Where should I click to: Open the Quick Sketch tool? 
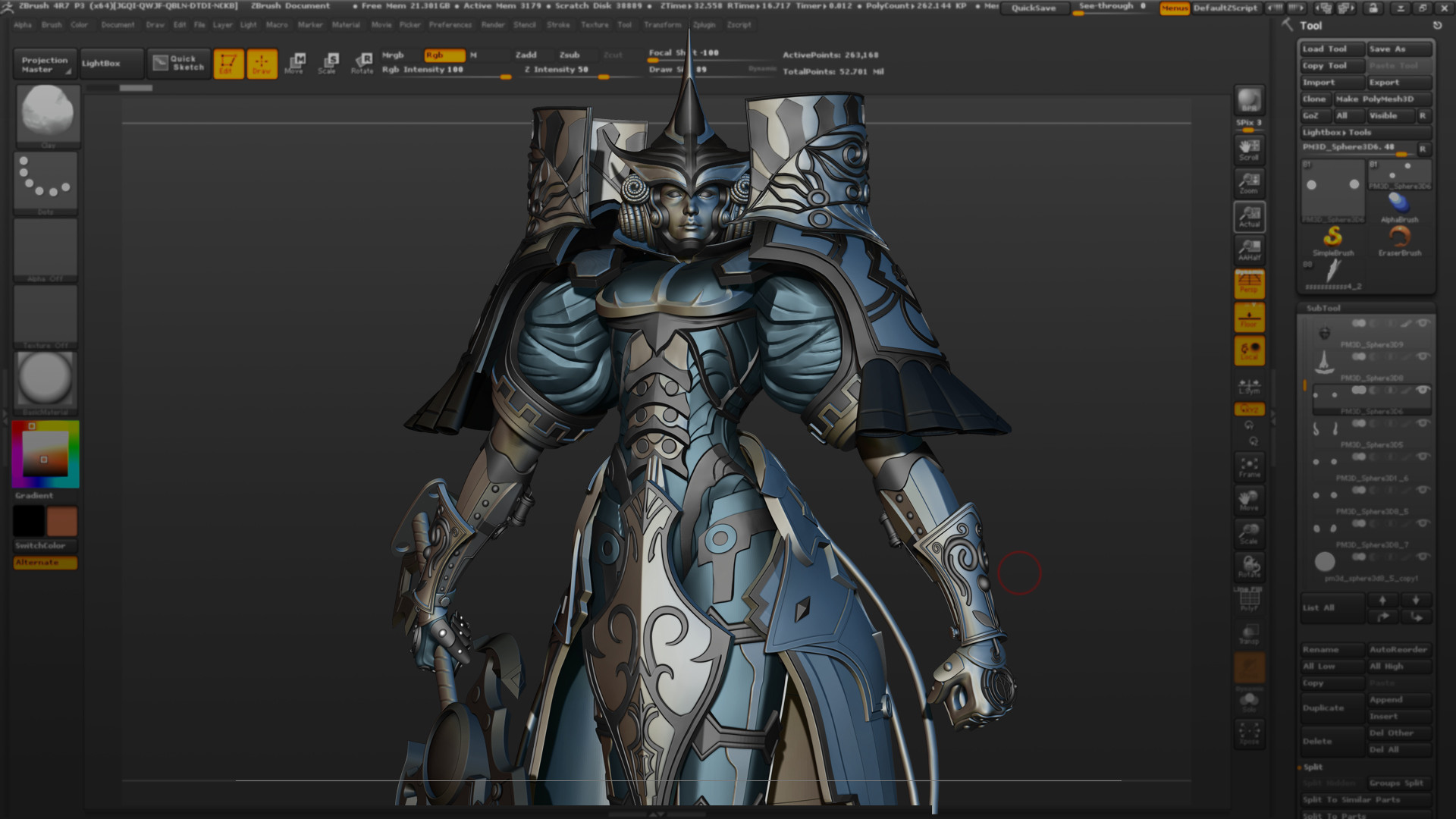click(x=179, y=64)
